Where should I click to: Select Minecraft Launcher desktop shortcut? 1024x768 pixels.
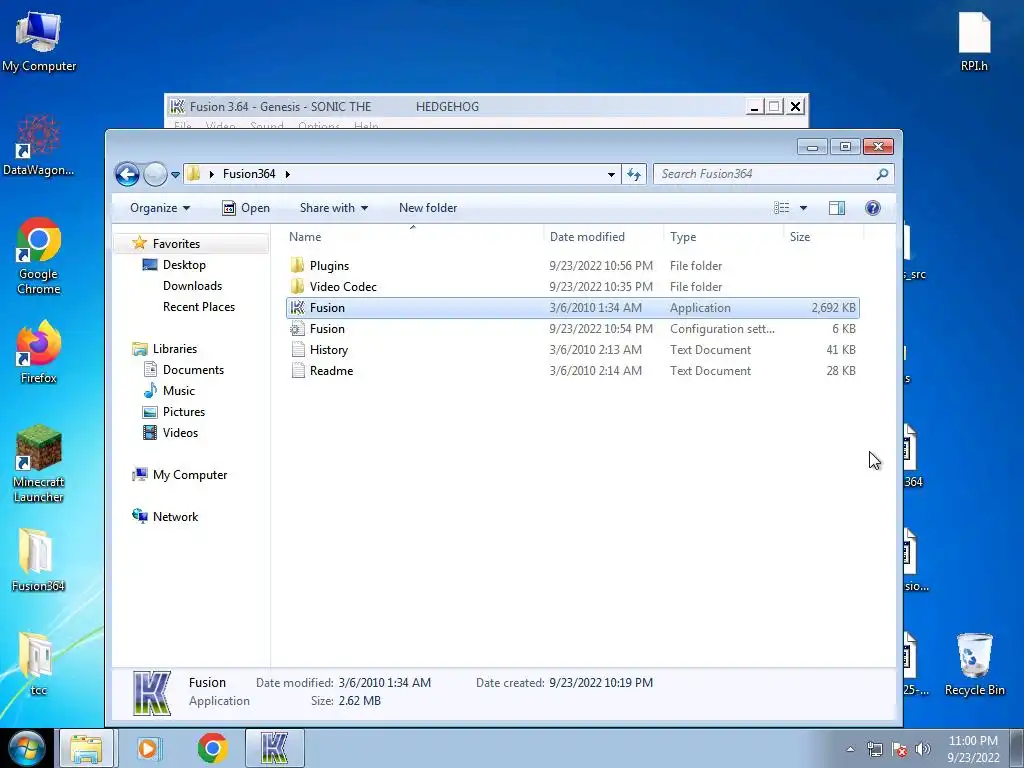click(x=39, y=464)
